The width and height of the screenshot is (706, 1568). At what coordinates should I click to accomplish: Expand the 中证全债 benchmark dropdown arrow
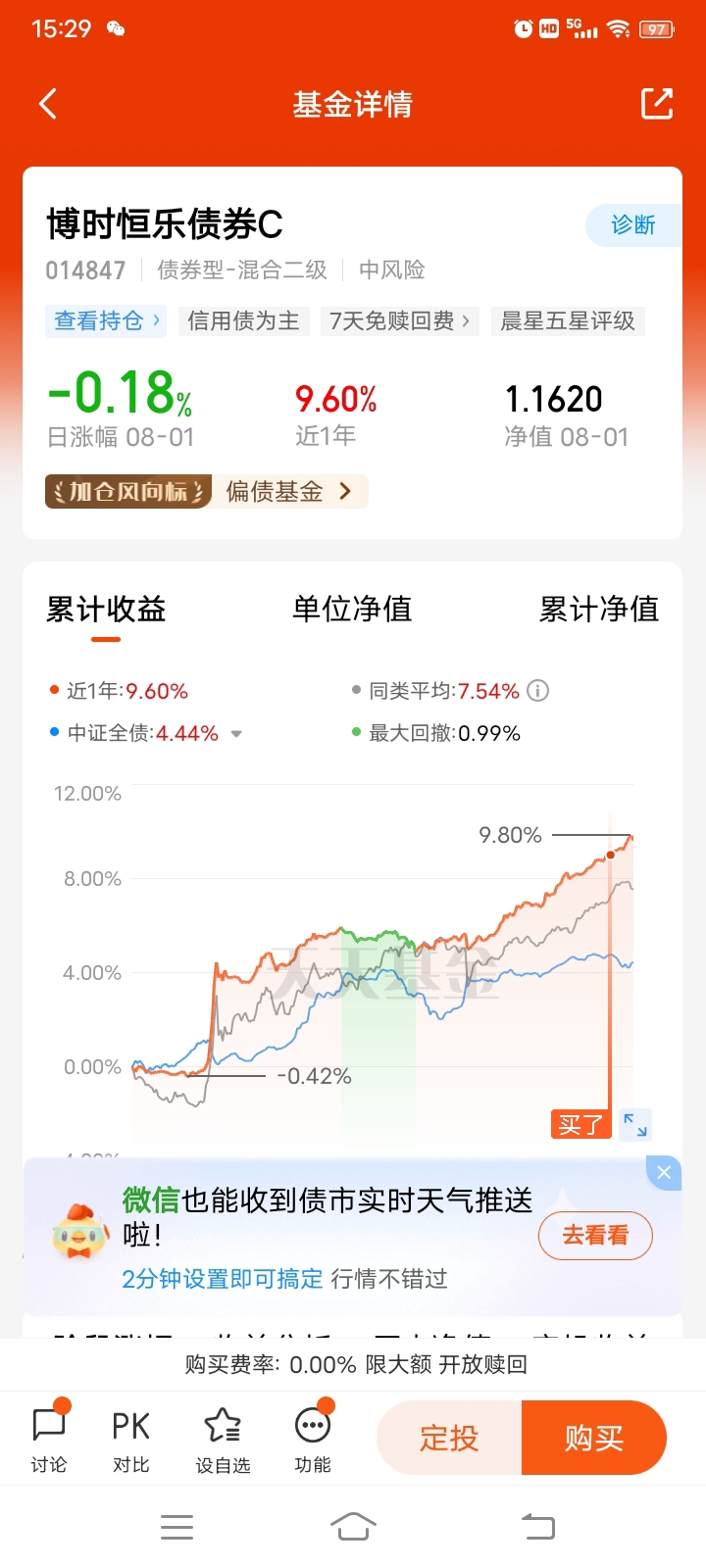point(235,734)
